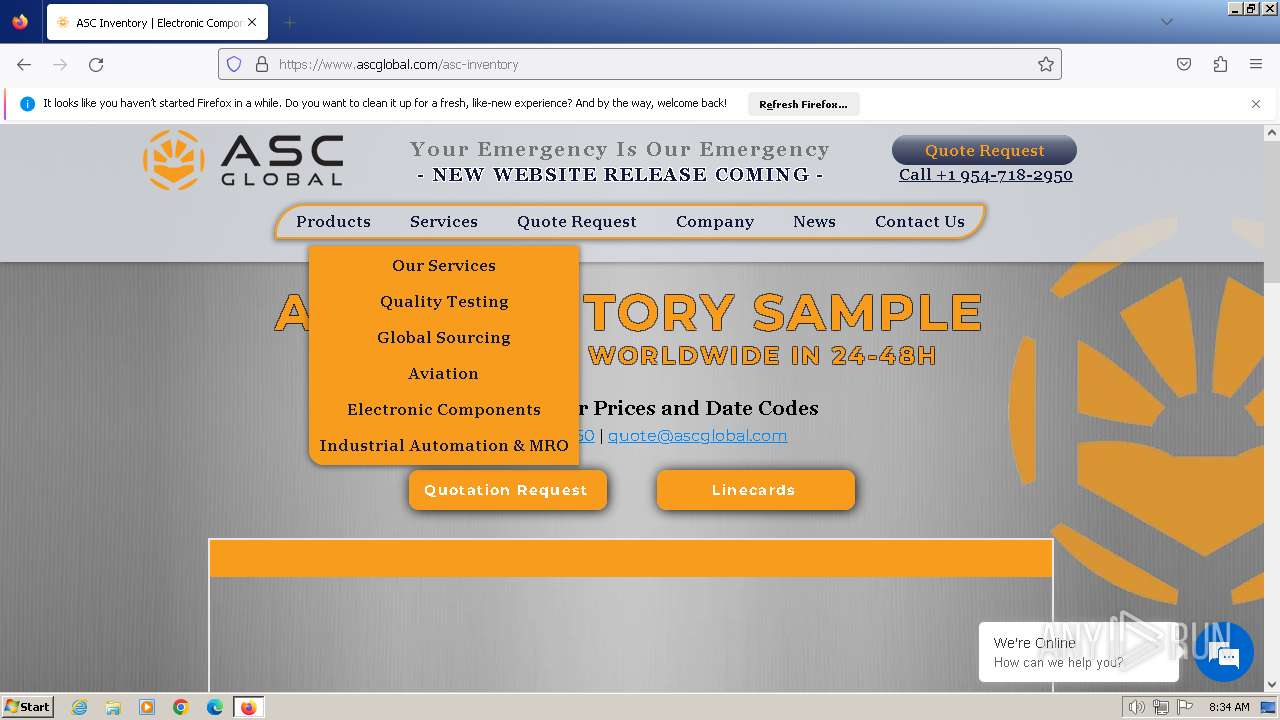The width and height of the screenshot is (1280, 720).
Task: Click the volume speaker tray icon
Action: pyautogui.click(x=1137, y=707)
